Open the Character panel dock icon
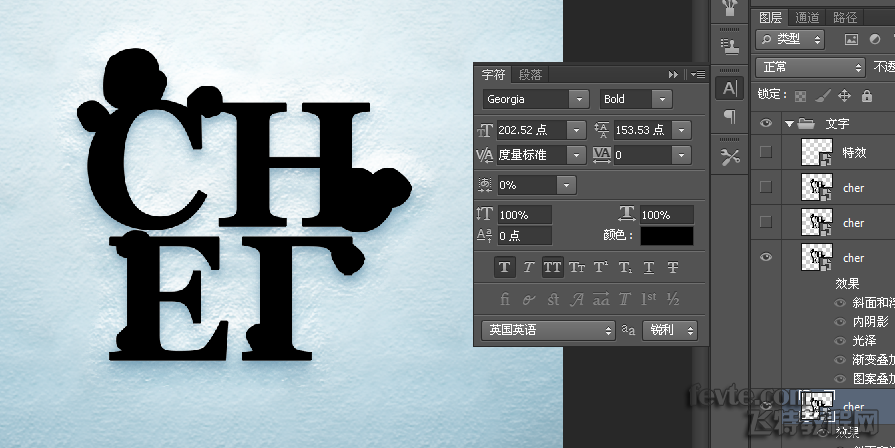The image size is (895, 448). 729,88
